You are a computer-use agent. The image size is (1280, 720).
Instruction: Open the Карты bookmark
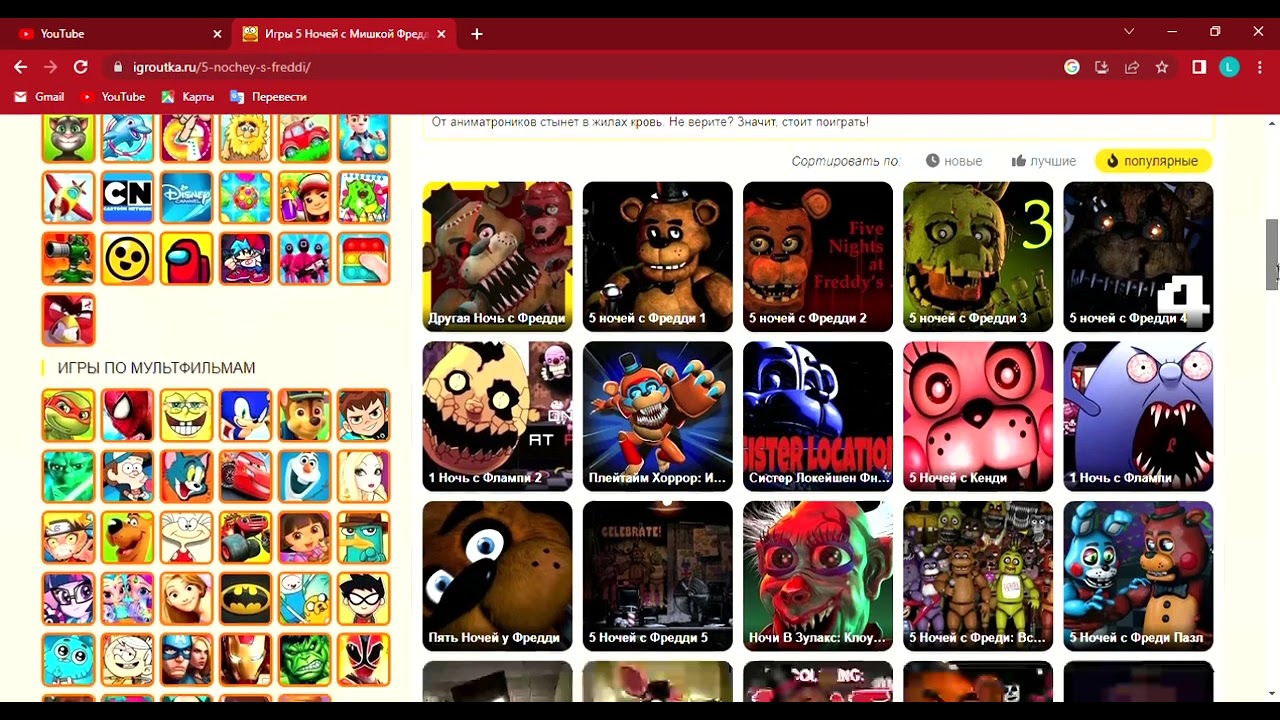point(188,97)
